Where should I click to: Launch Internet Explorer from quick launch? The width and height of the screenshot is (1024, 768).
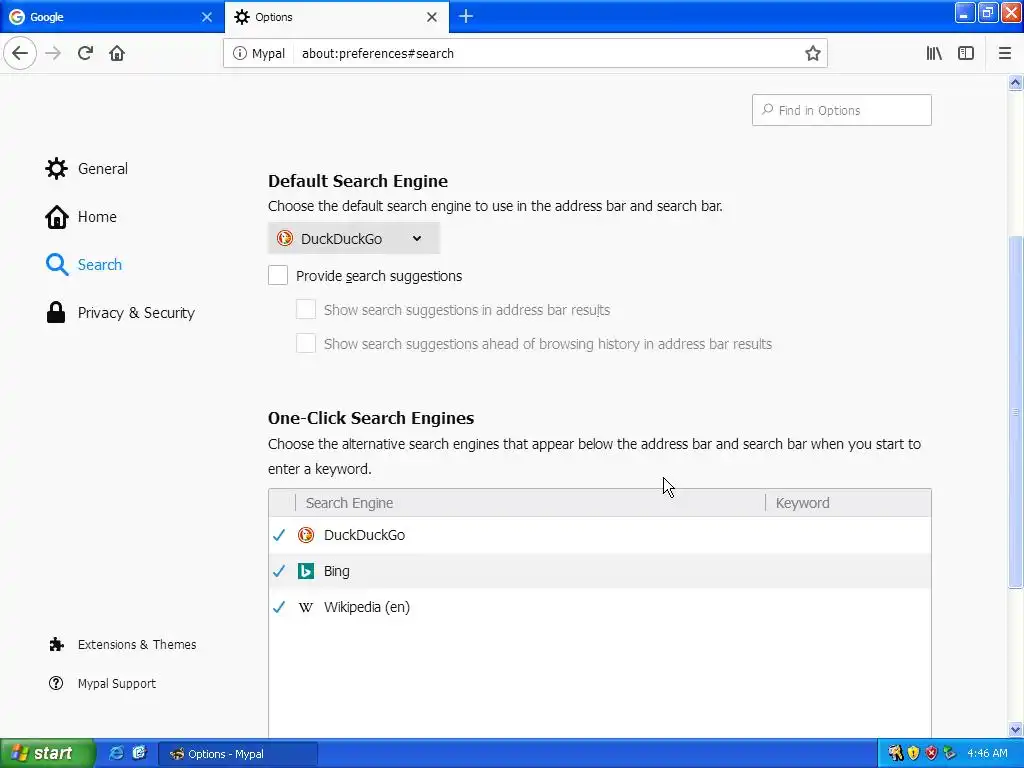point(116,753)
